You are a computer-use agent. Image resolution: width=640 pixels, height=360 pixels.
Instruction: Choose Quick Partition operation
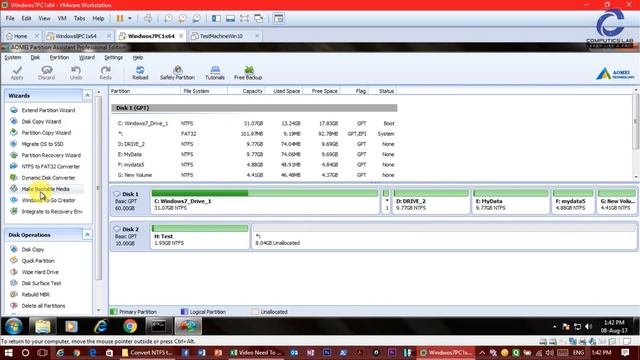point(38,261)
